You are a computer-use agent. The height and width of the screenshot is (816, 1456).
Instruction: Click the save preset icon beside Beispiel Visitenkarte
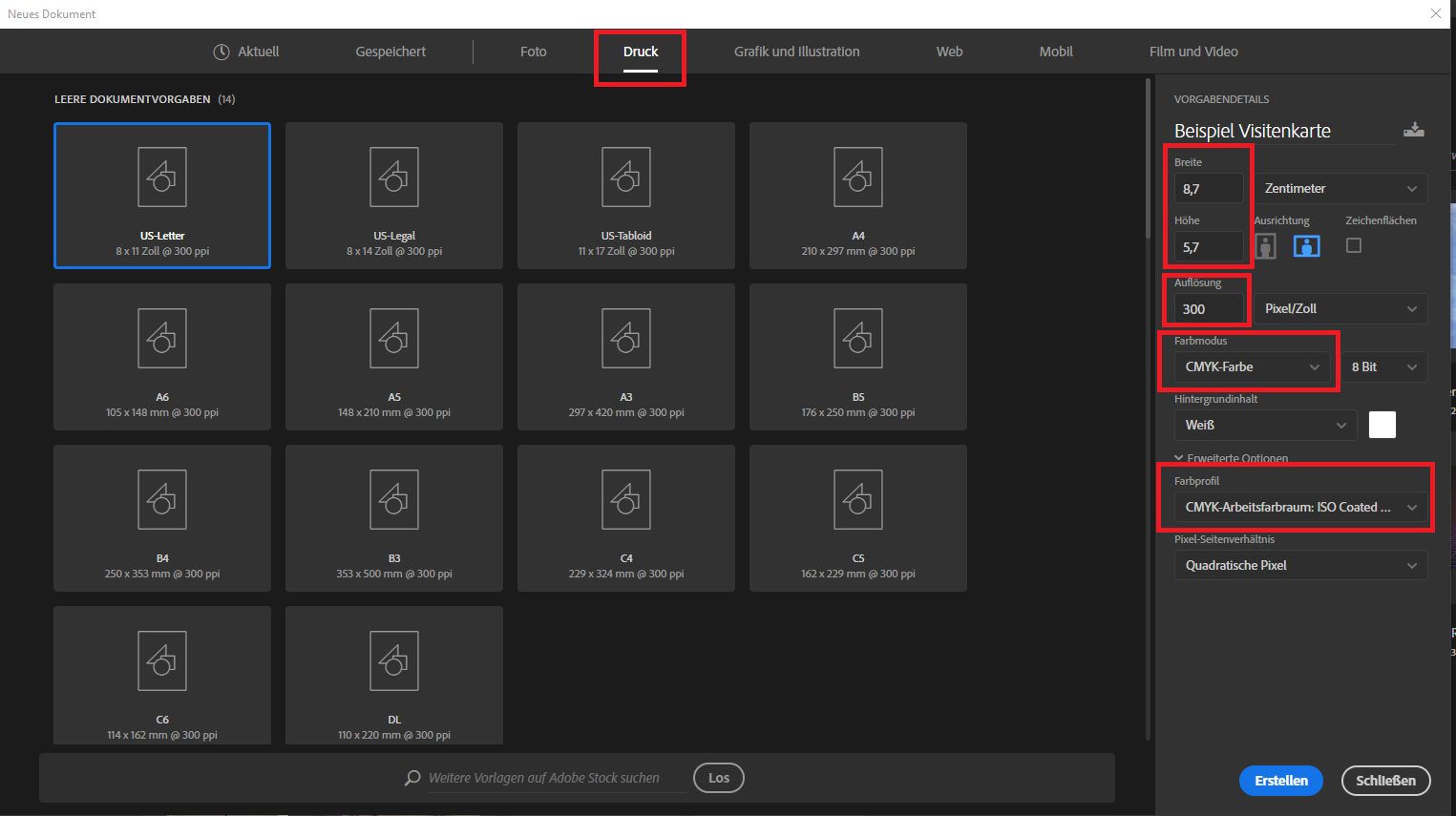1413,131
